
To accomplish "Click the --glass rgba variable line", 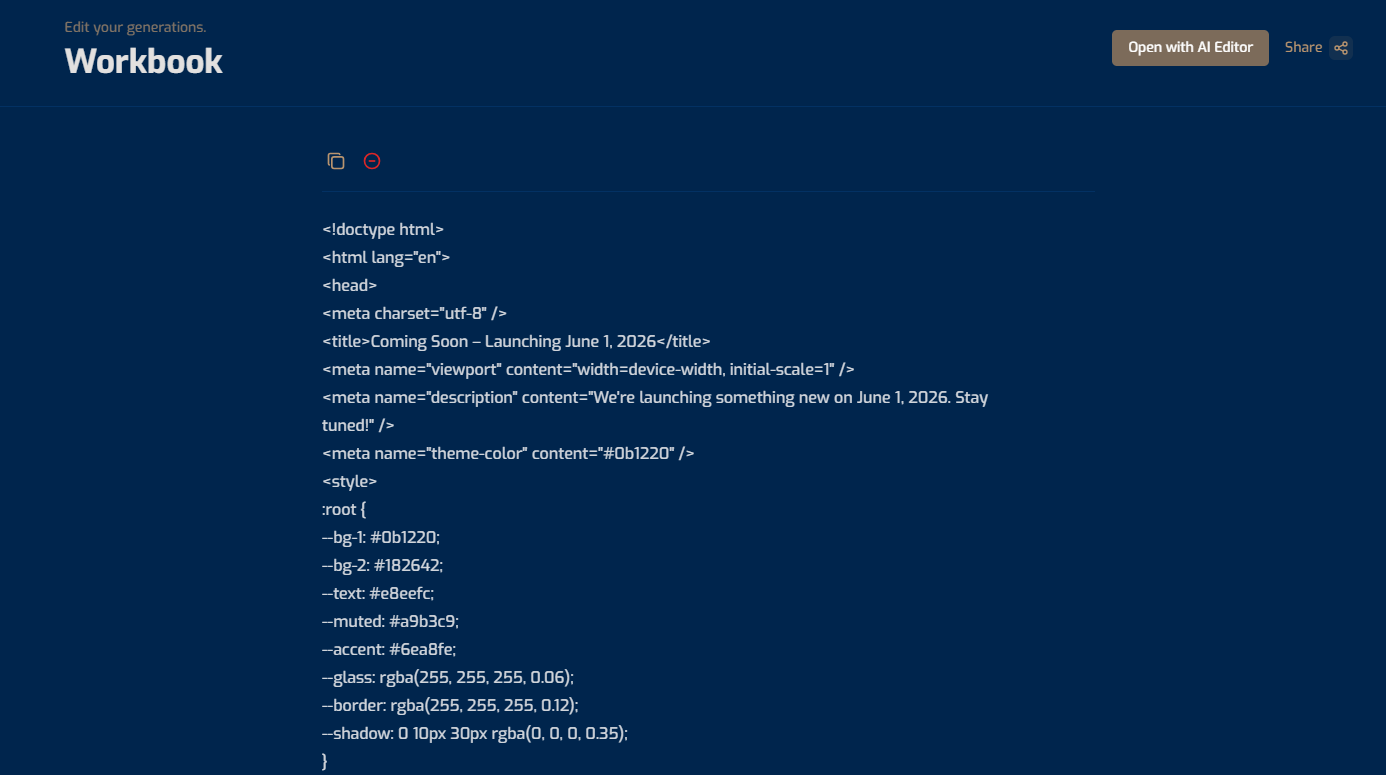I will coord(448,677).
